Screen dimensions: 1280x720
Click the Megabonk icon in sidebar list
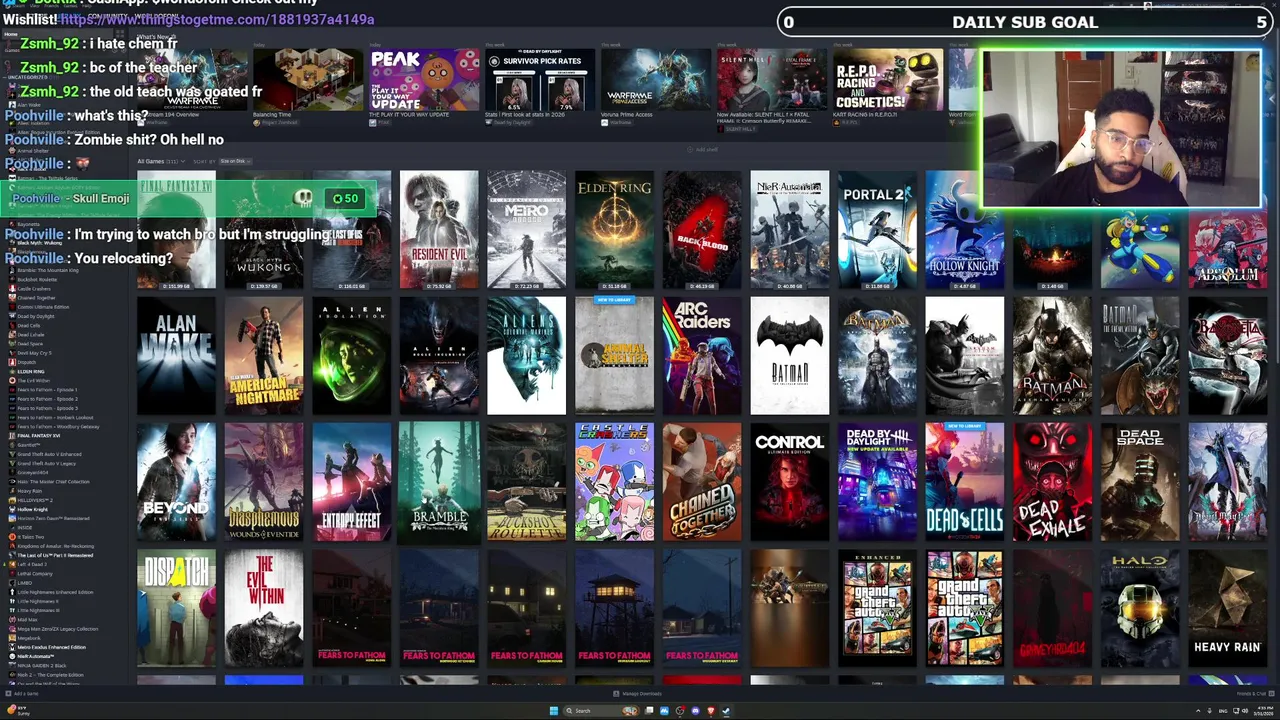click(x=12, y=638)
